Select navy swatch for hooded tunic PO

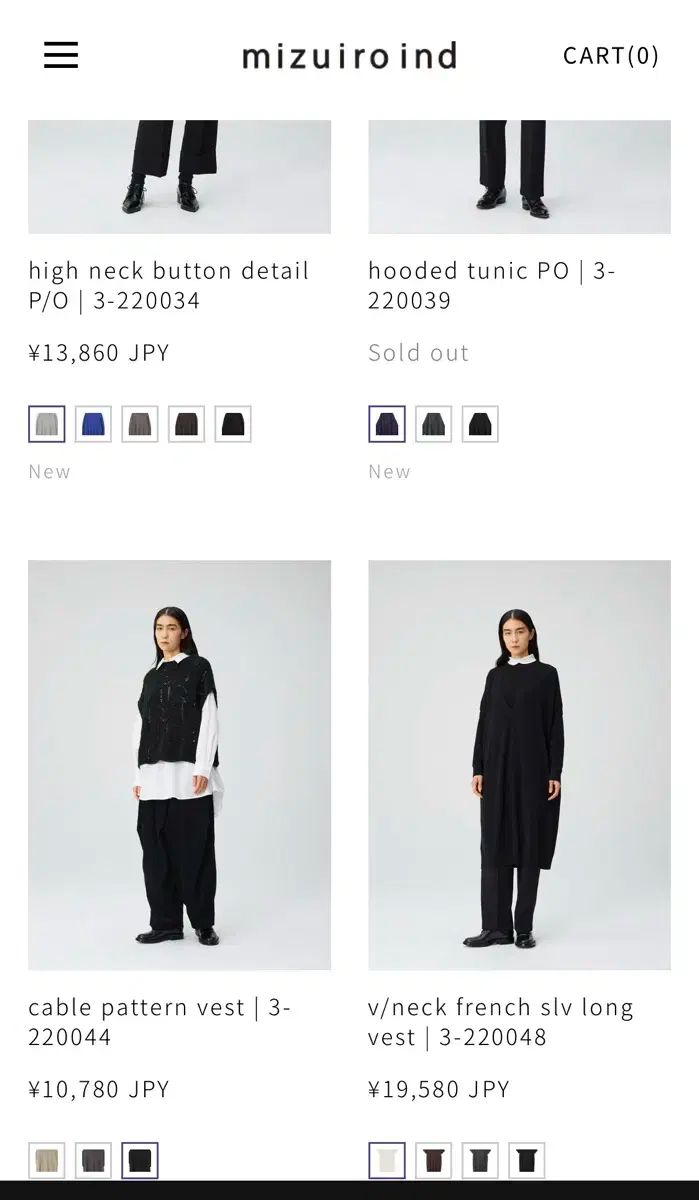pos(387,424)
